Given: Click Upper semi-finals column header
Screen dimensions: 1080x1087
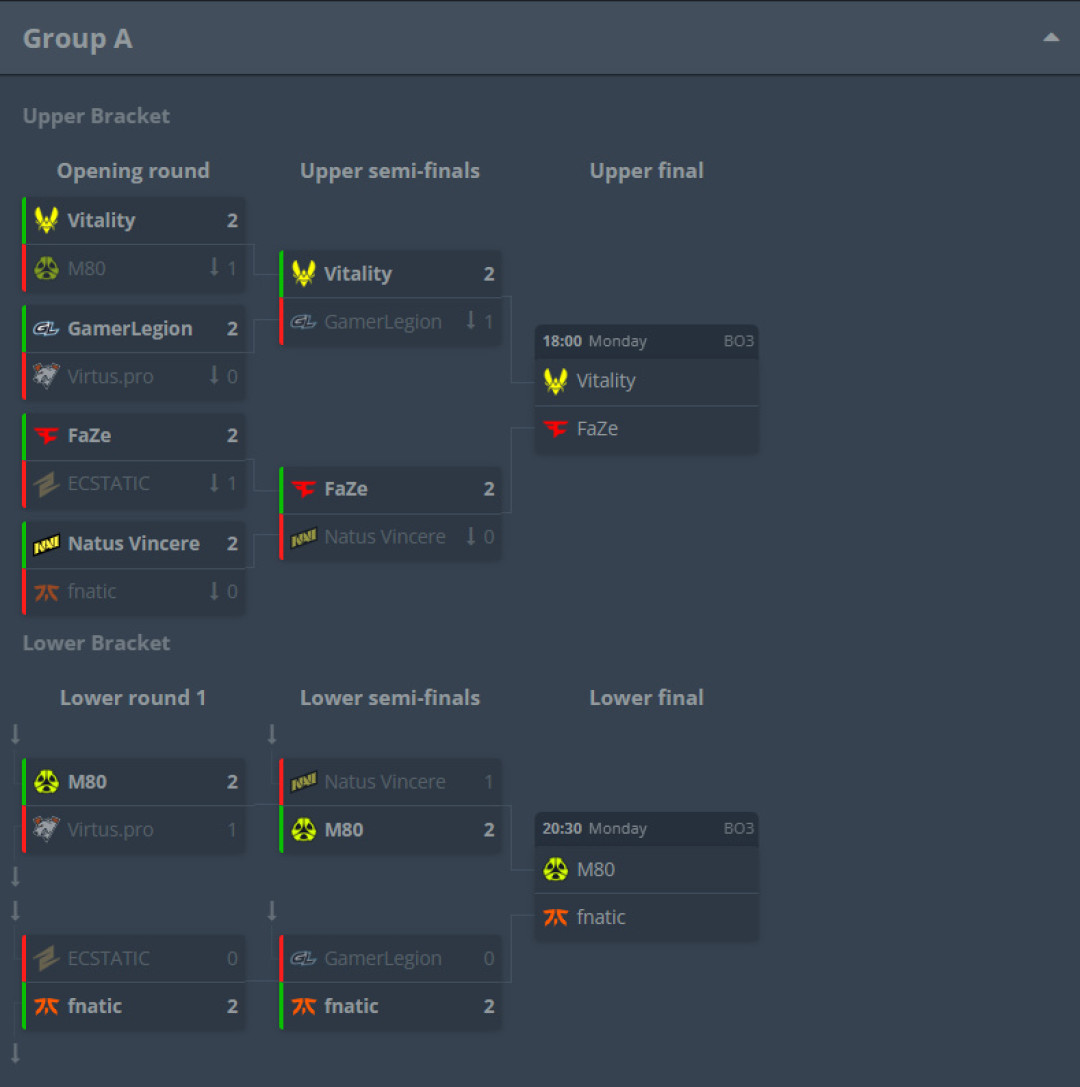Looking at the screenshot, I should point(390,171).
